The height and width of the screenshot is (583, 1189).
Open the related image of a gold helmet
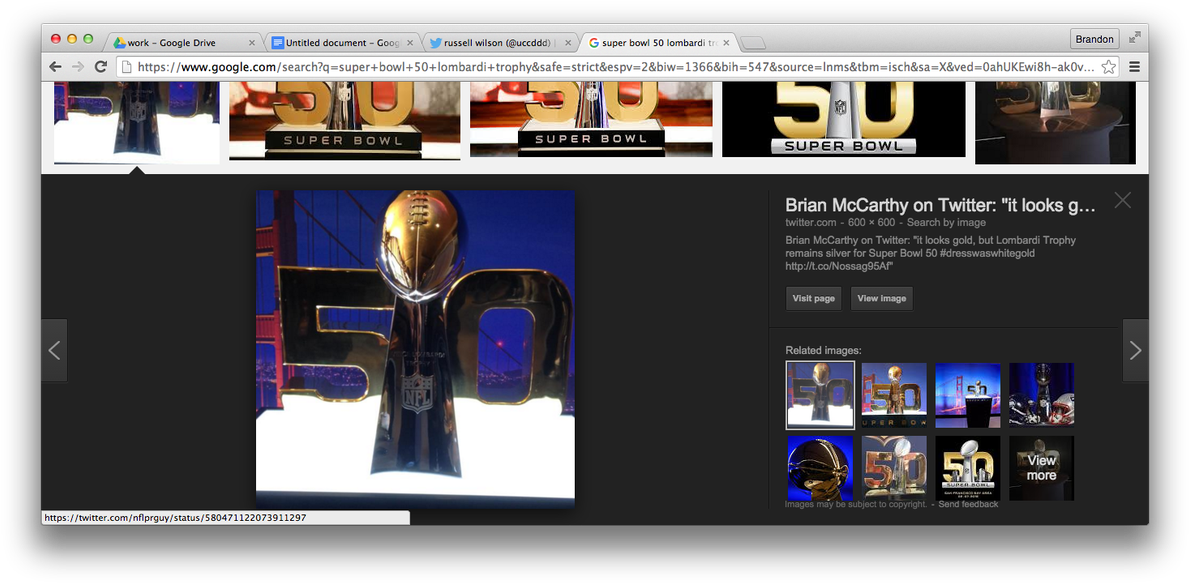coord(820,468)
